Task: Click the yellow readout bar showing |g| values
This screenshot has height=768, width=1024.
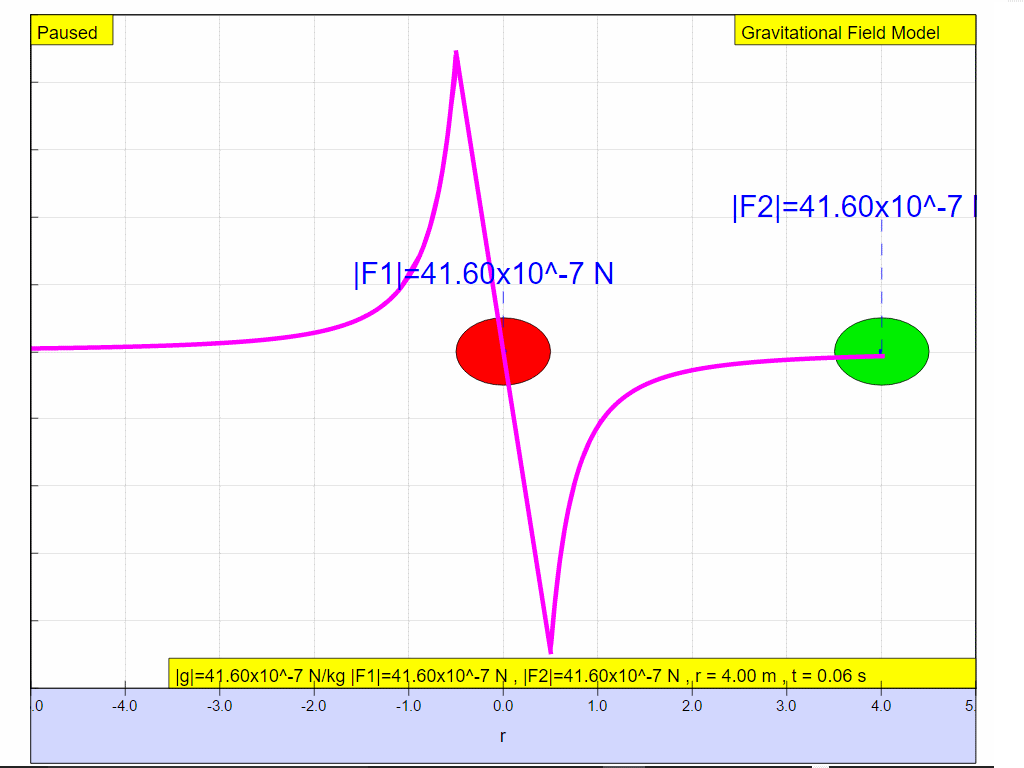Action: coord(570,675)
